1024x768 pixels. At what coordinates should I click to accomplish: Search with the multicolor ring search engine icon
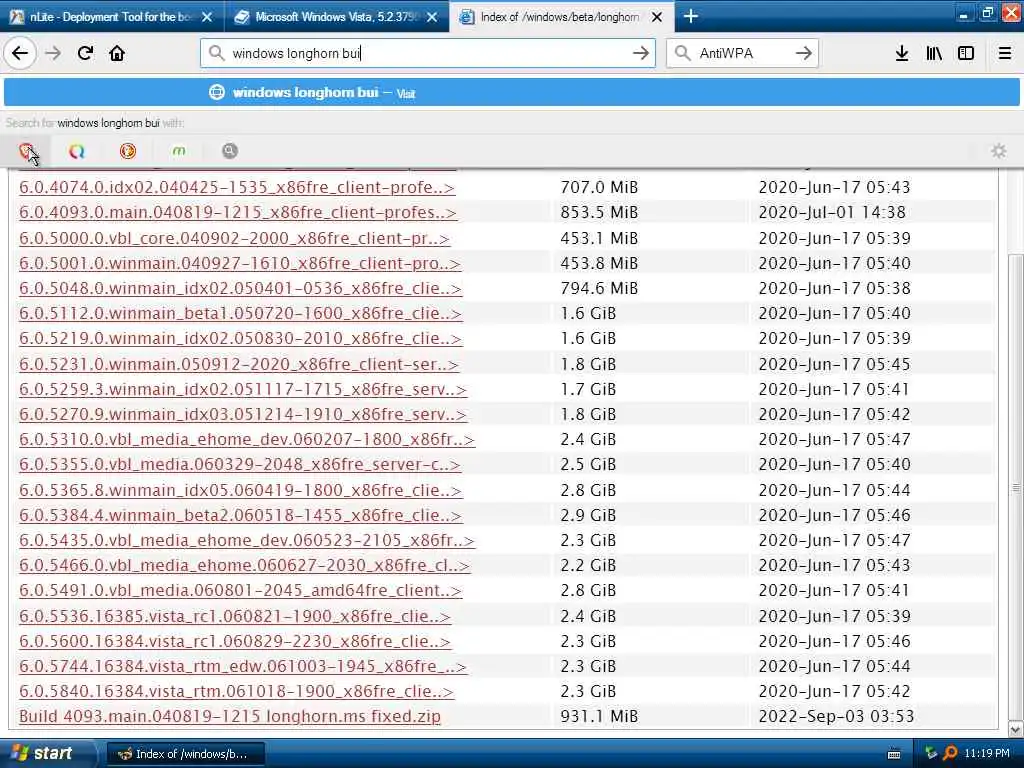76,151
